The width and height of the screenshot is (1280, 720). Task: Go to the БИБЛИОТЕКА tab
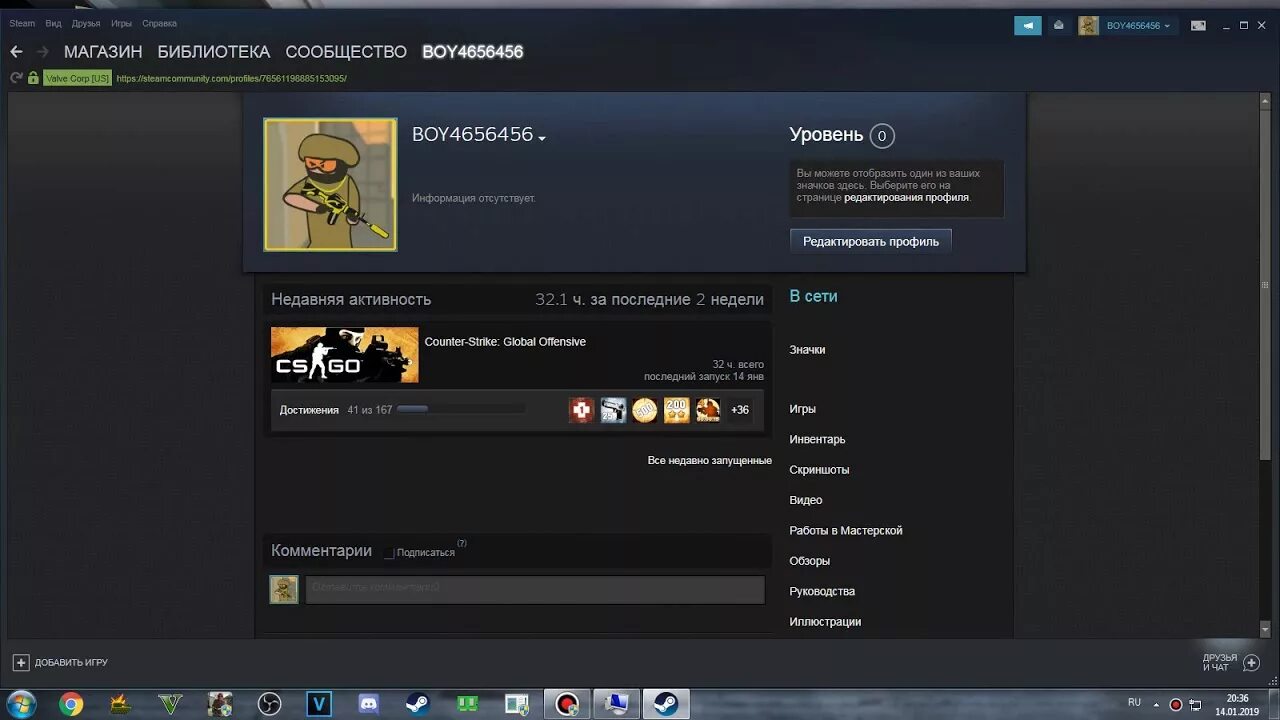pos(214,52)
